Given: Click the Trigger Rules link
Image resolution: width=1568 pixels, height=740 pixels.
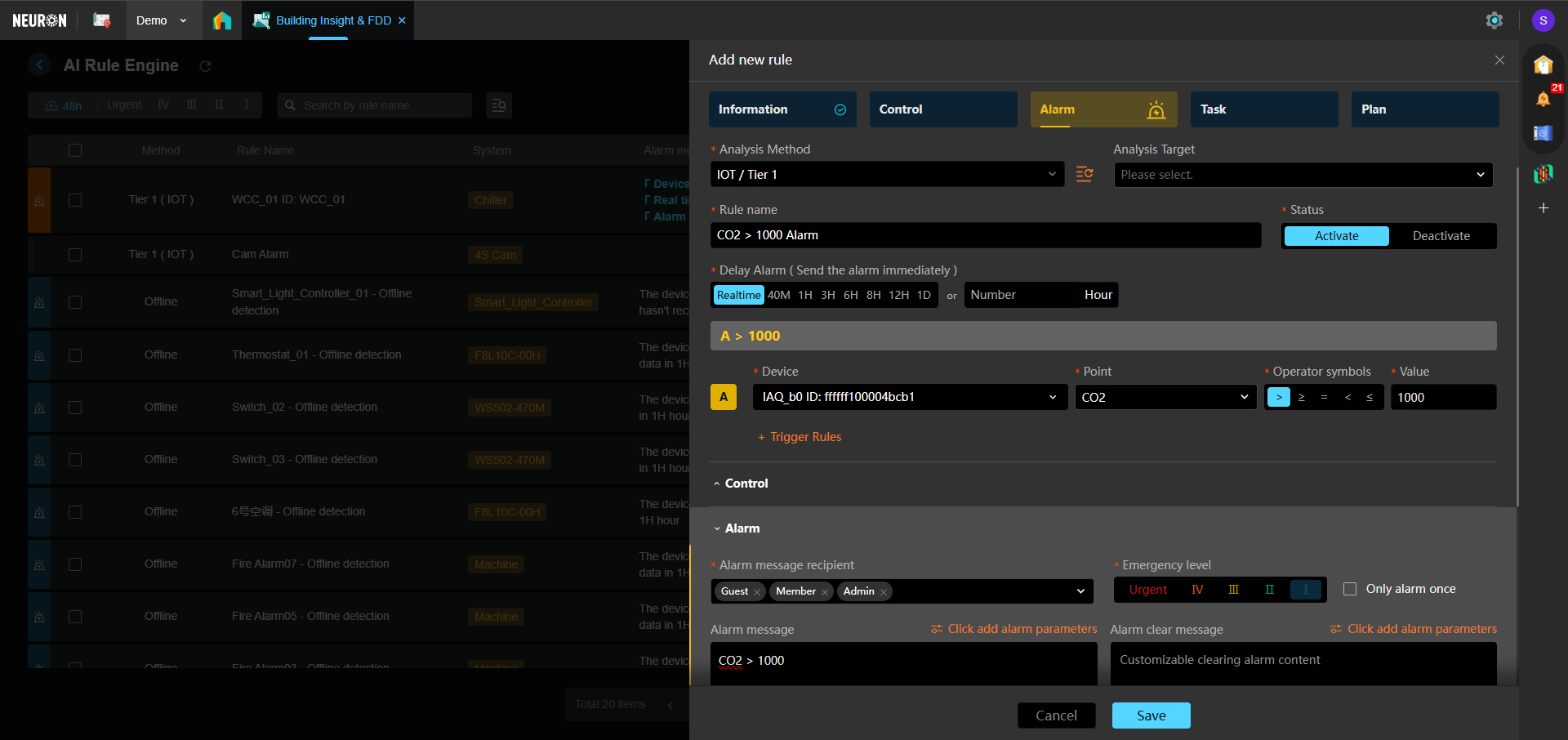Looking at the screenshot, I should pyautogui.click(x=804, y=437).
